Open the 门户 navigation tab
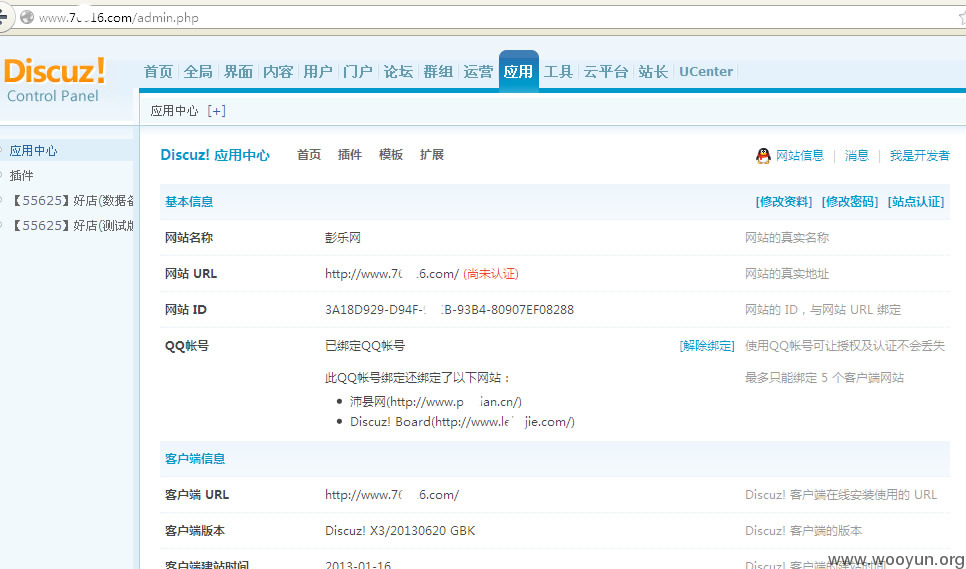The height and width of the screenshot is (569, 966). coord(358,72)
